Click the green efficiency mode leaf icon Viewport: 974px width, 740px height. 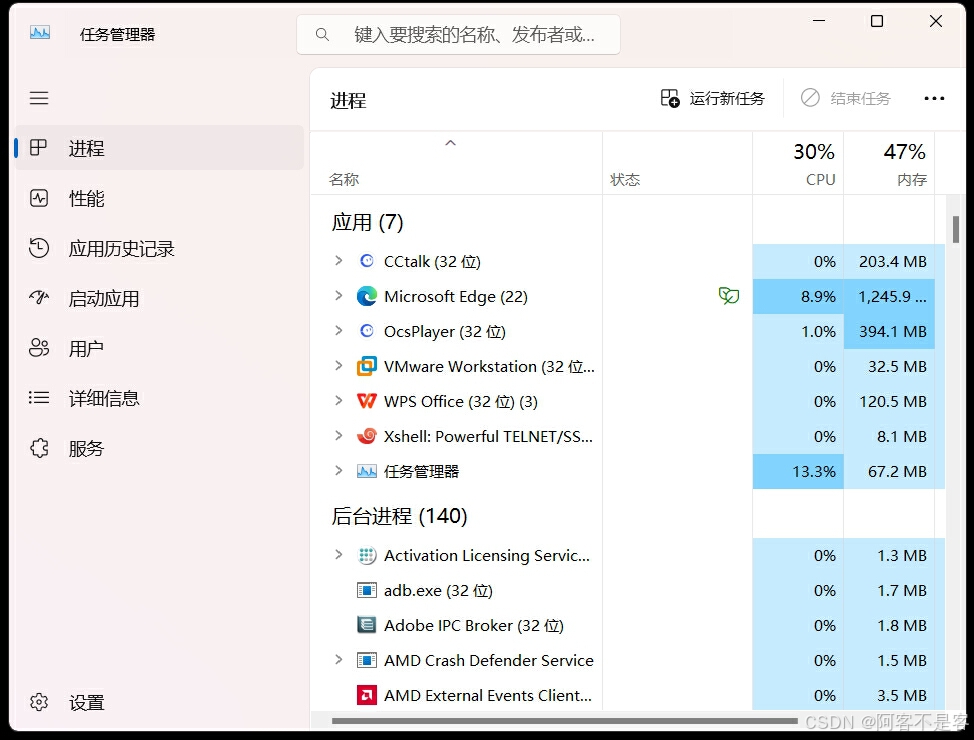[x=729, y=296]
